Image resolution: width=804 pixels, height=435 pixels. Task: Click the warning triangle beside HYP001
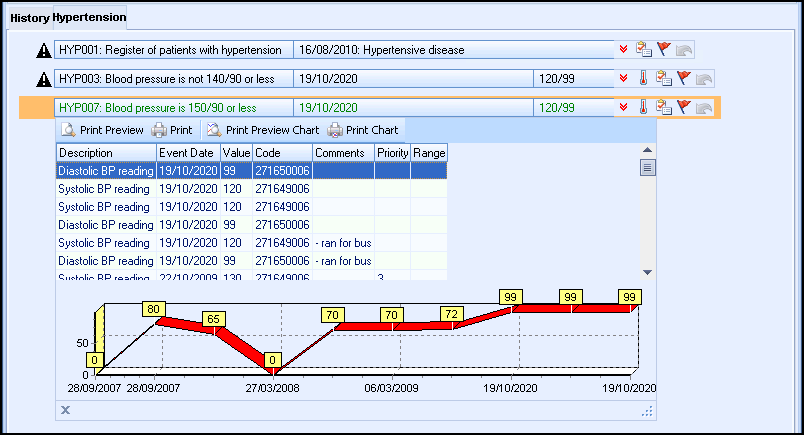[x=44, y=50]
